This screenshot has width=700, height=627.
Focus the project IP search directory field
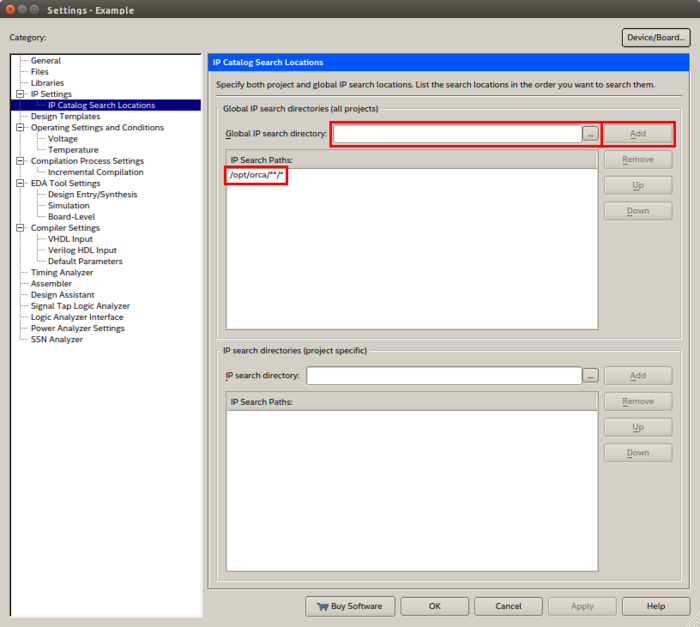tap(444, 376)
